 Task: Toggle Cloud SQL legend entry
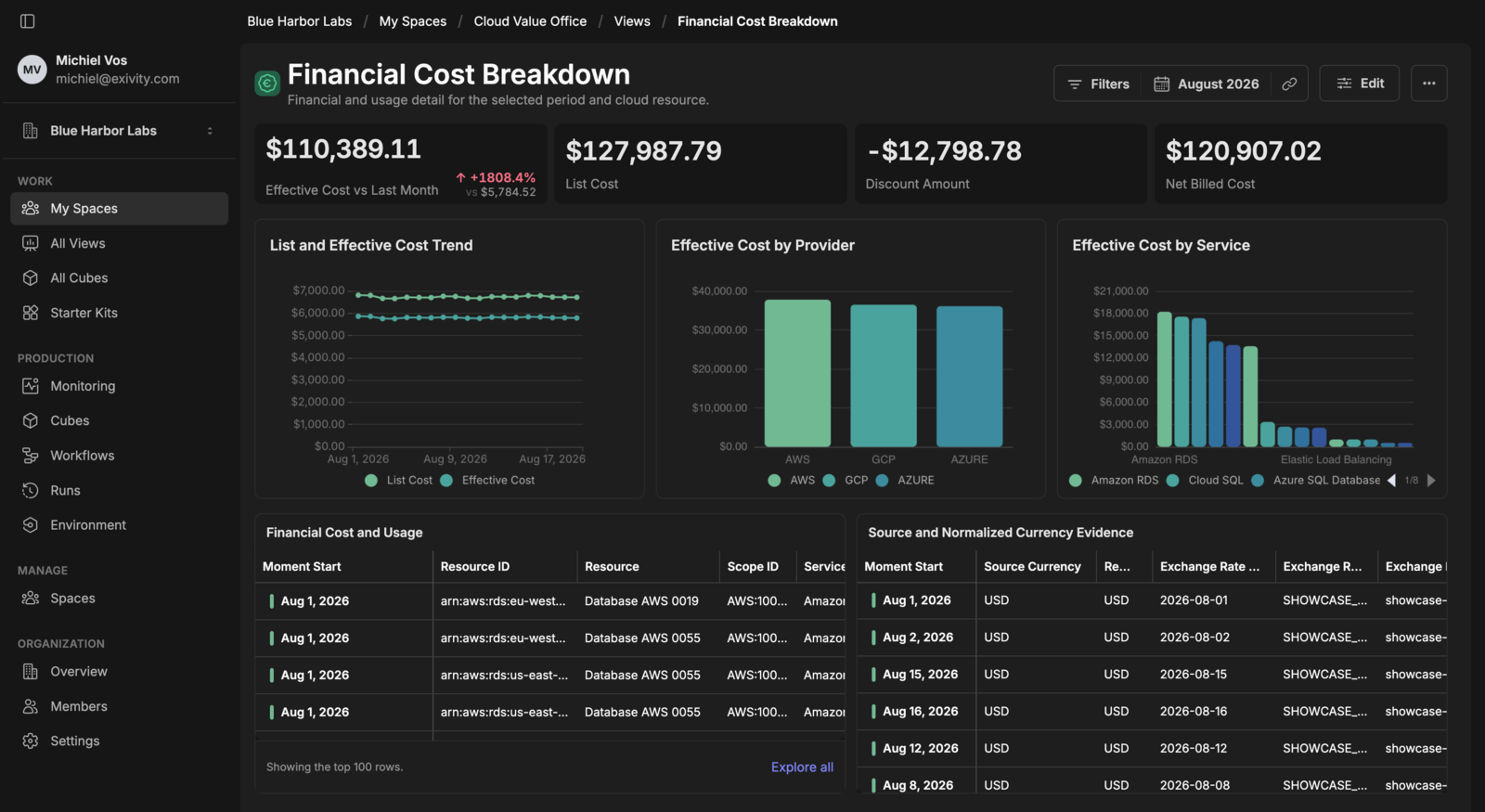(x=1205, y=481)
